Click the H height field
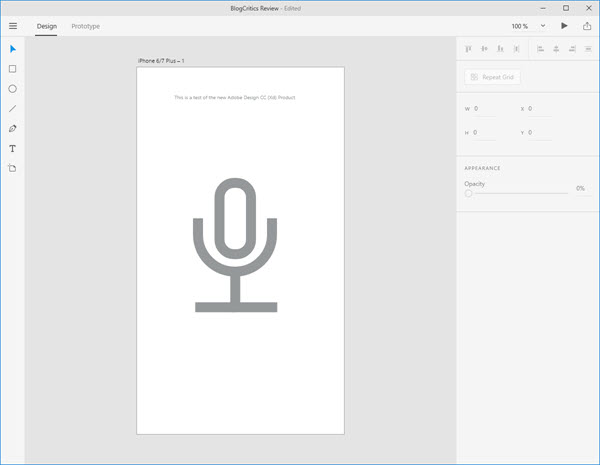600x465 pixels. [484, 132]
